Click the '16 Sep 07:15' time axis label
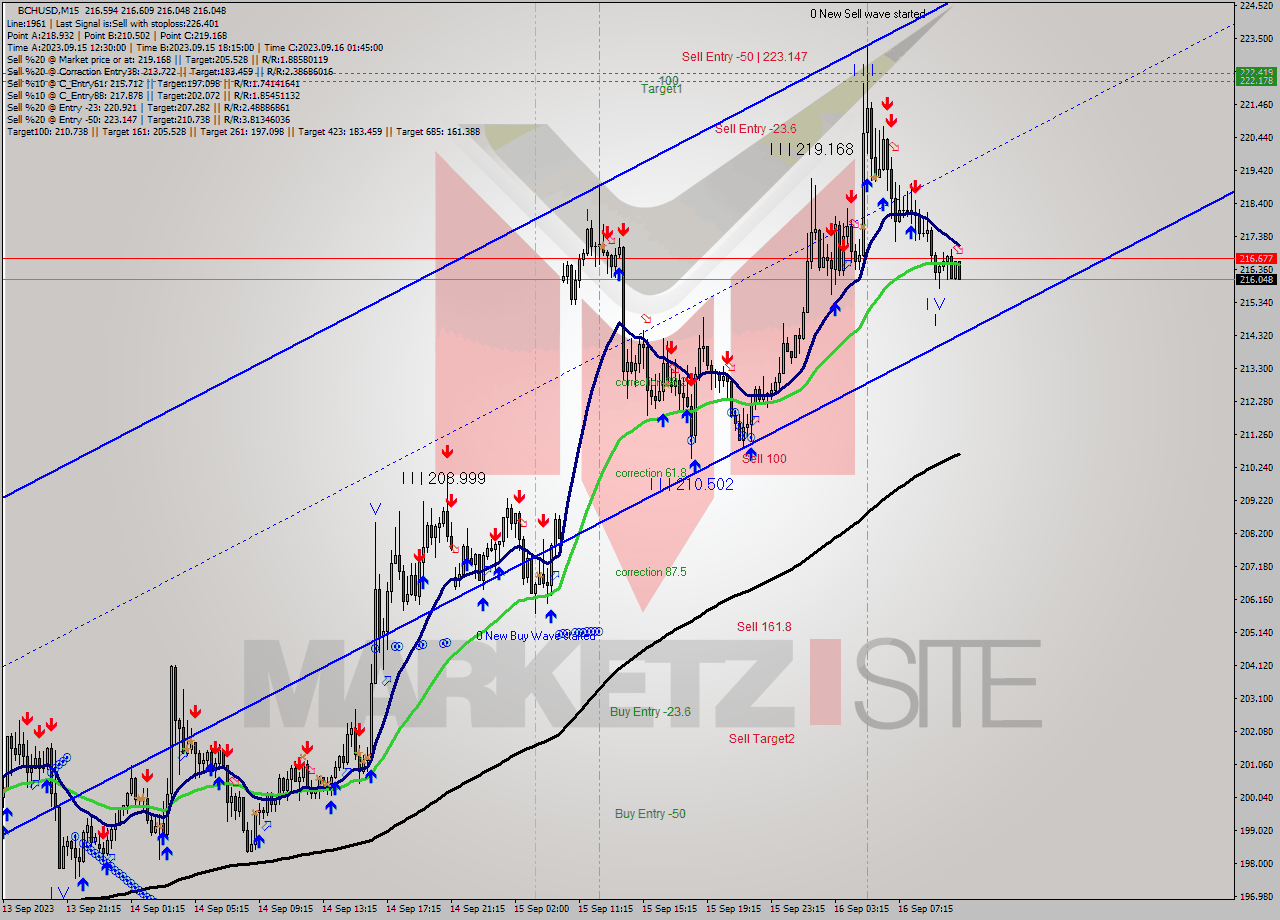The height and width of the screenshot is (920, 1280). point(925,909)
